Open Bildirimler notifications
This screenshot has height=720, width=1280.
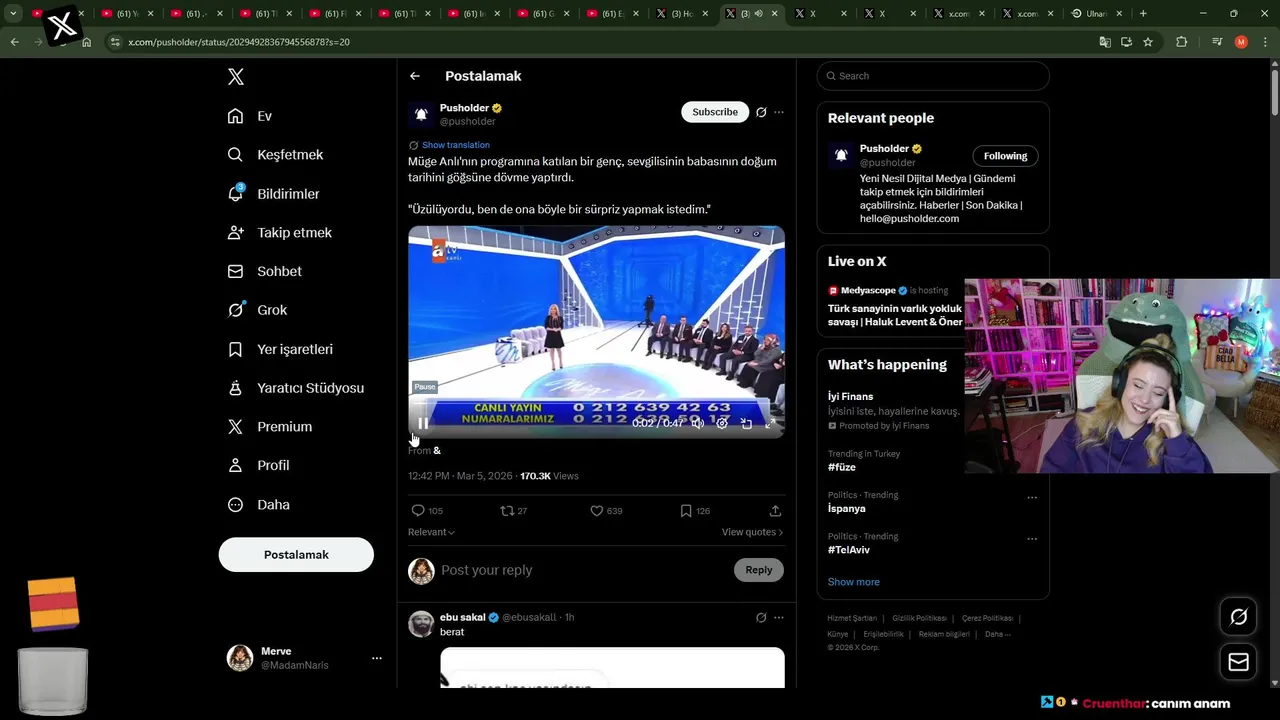tap(273, 194)
